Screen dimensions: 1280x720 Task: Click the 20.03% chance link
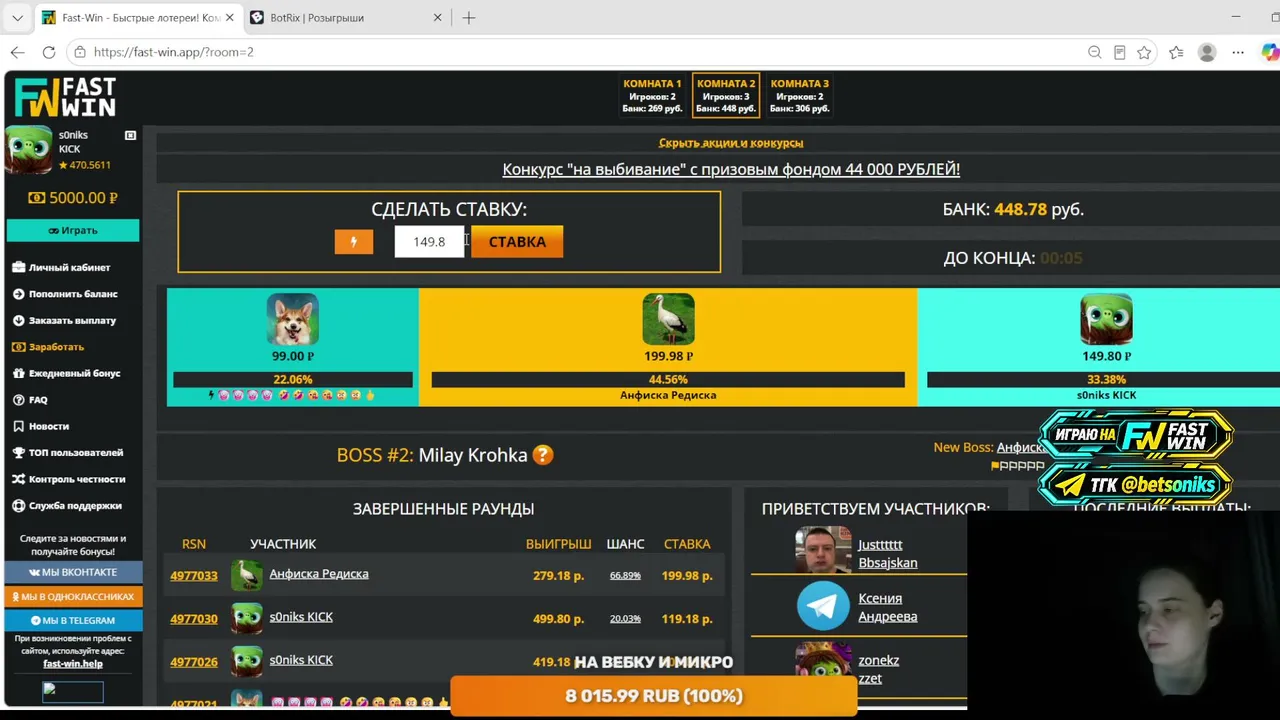(625, 619)
